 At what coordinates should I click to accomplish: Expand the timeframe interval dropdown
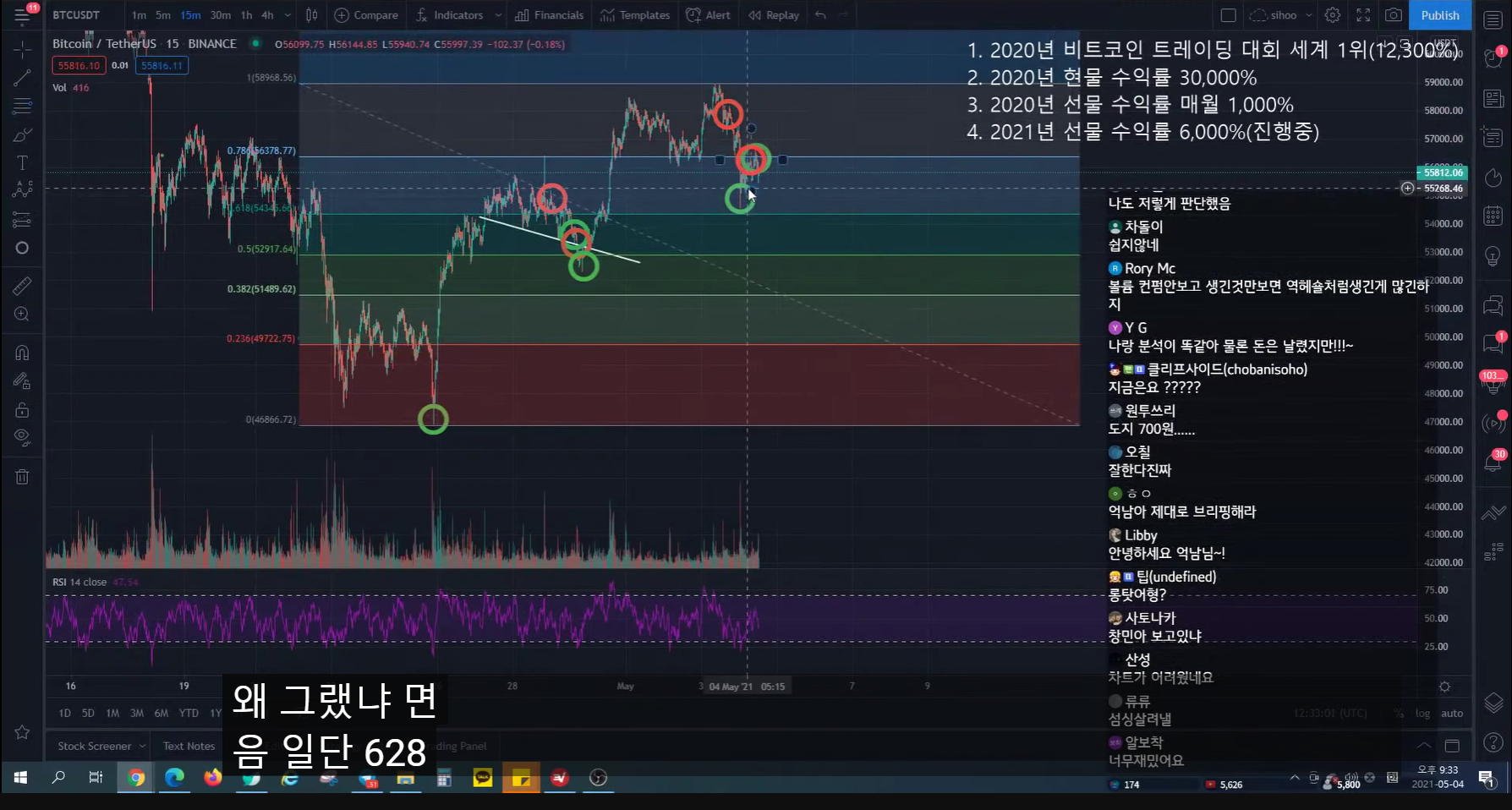[x=288, y=15]
